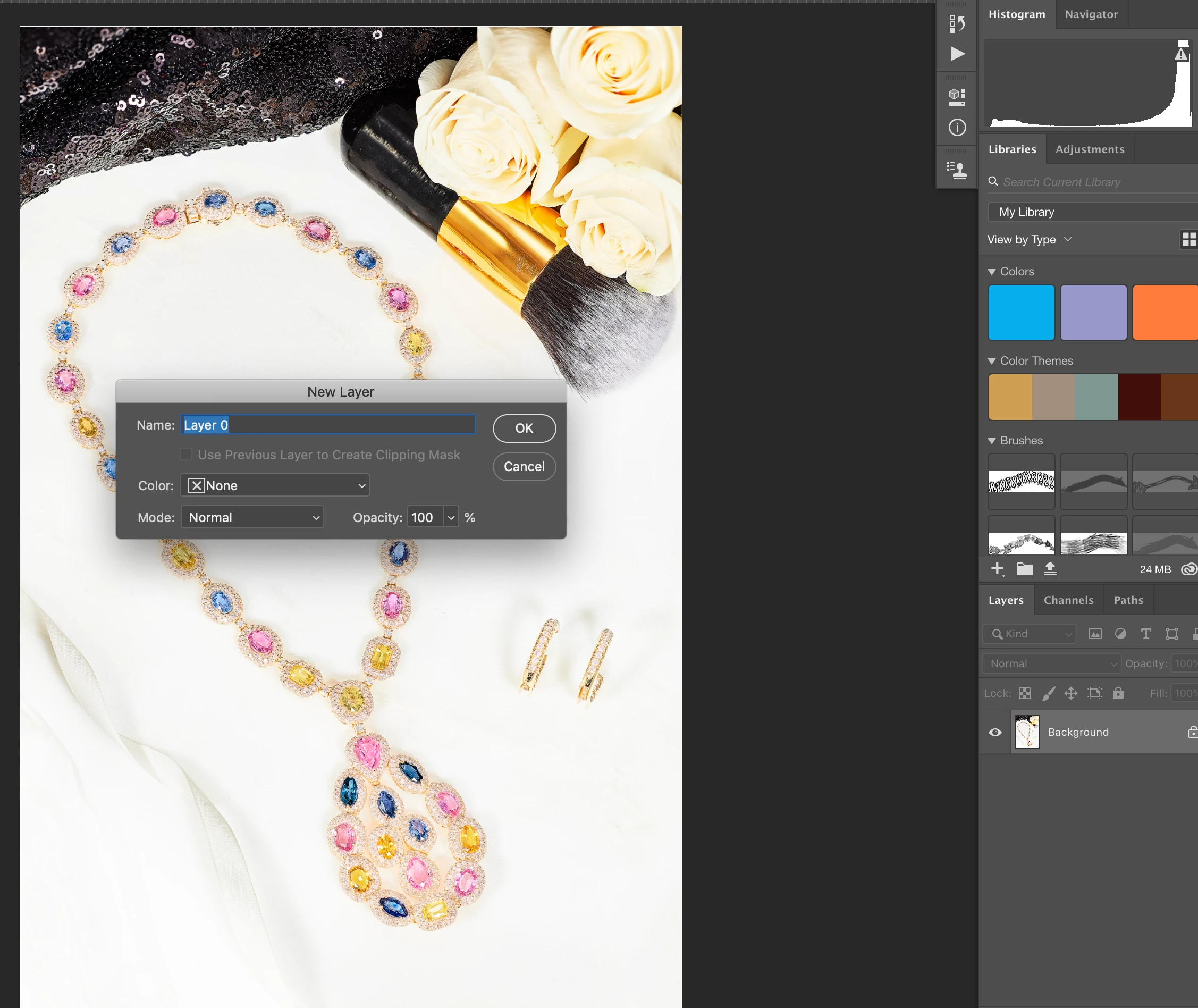Check Use Previous Layer clipping mask box
The height and width of the screenshot is (1008, 1198).
[x=186, y=454]
